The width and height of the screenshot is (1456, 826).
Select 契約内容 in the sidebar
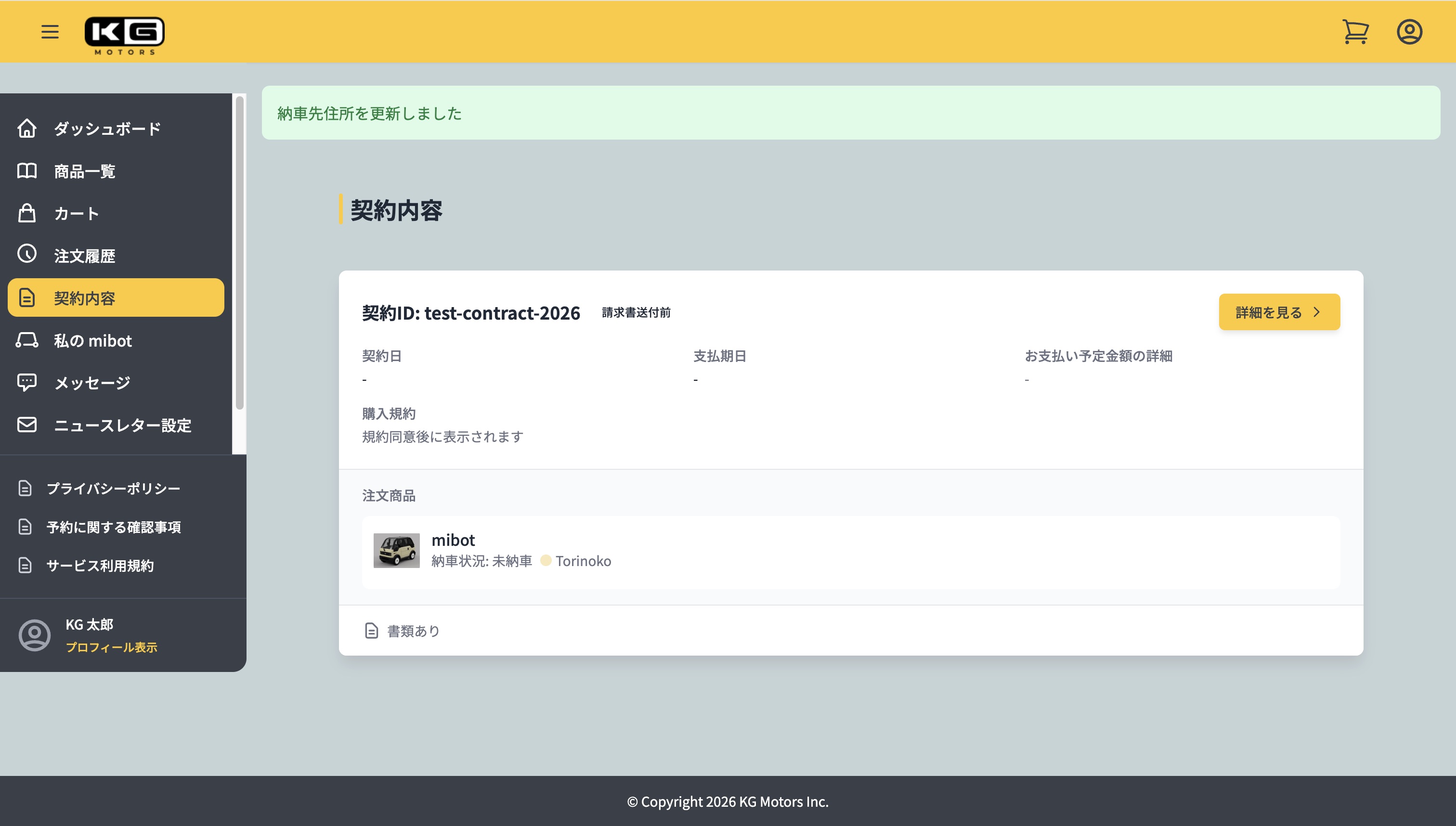(85, 297)
